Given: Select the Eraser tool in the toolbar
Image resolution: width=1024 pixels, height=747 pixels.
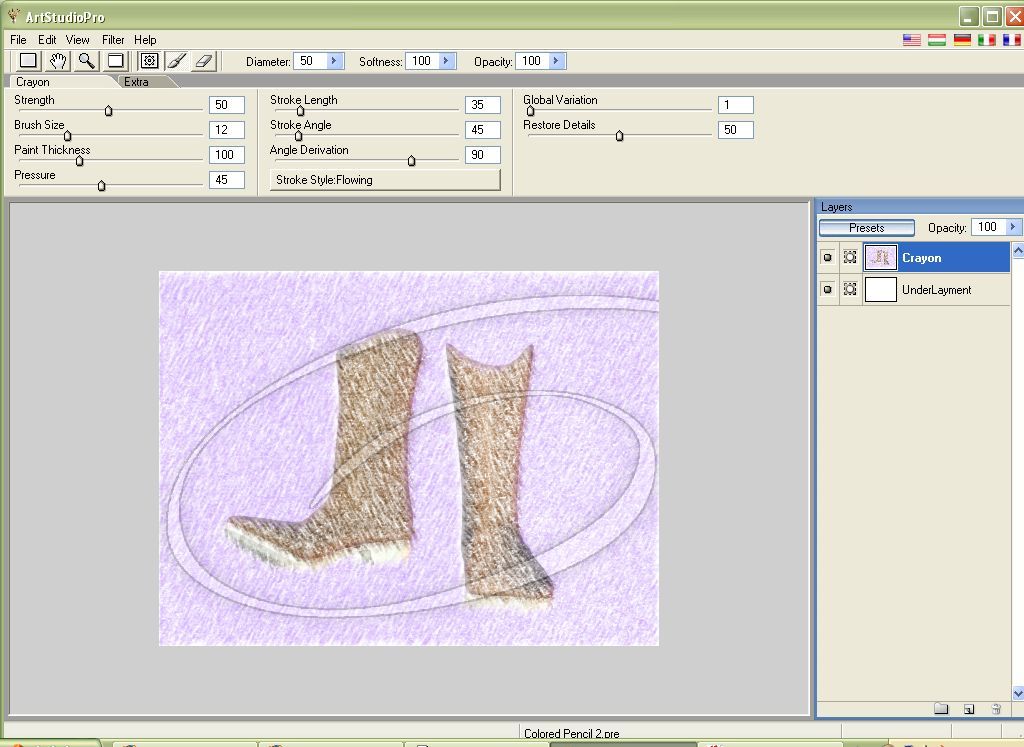Looking at the screenshot, I should (204, 61).
